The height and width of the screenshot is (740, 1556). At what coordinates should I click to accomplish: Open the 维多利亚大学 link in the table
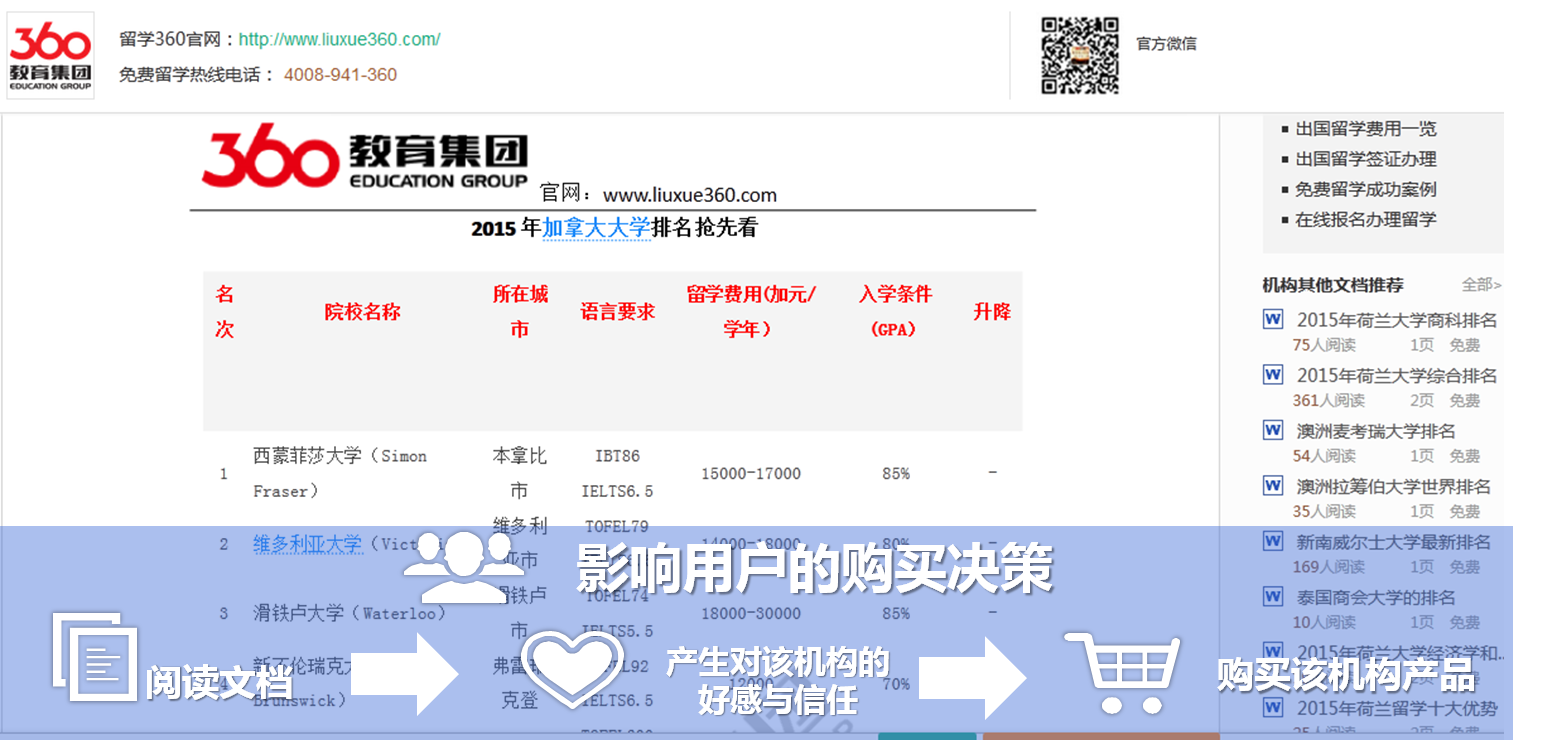(307, 544)
